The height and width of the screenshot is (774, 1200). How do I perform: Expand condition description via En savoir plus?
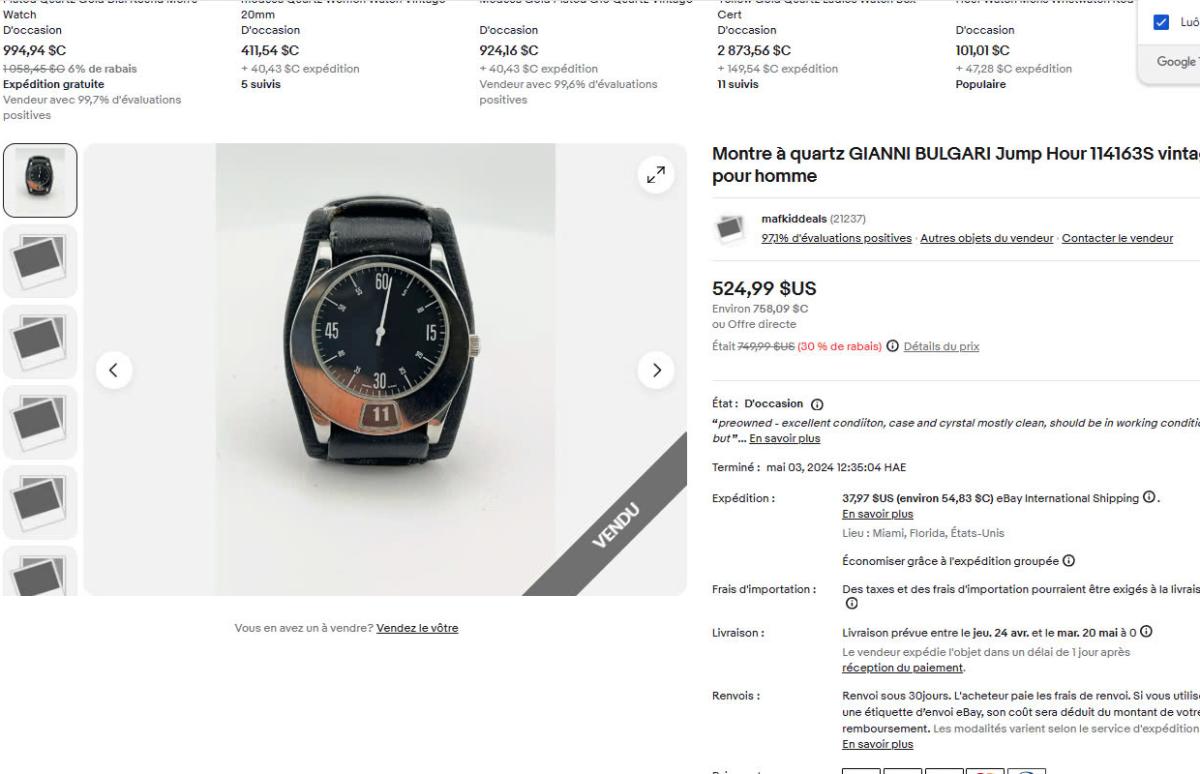pos(785,438)
